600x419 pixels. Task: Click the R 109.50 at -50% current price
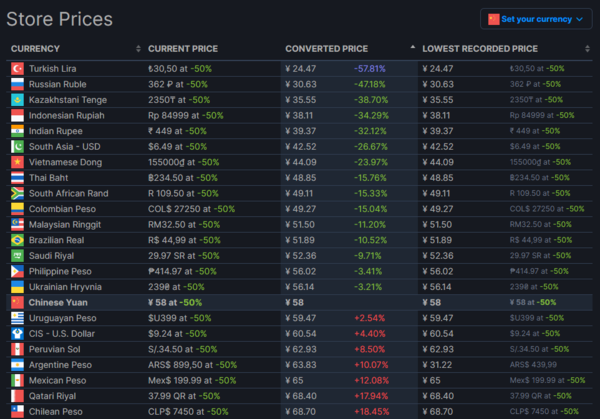pos(183,193)
